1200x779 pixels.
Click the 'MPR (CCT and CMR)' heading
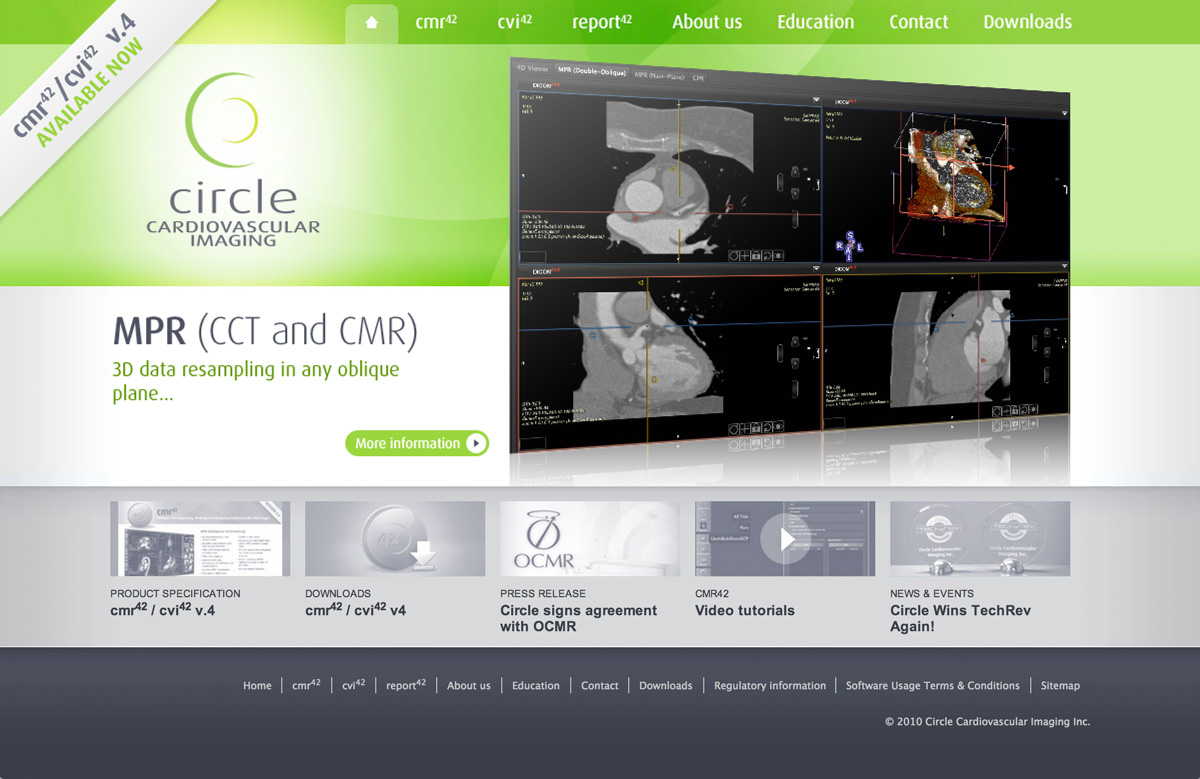(x=265, y=330)
